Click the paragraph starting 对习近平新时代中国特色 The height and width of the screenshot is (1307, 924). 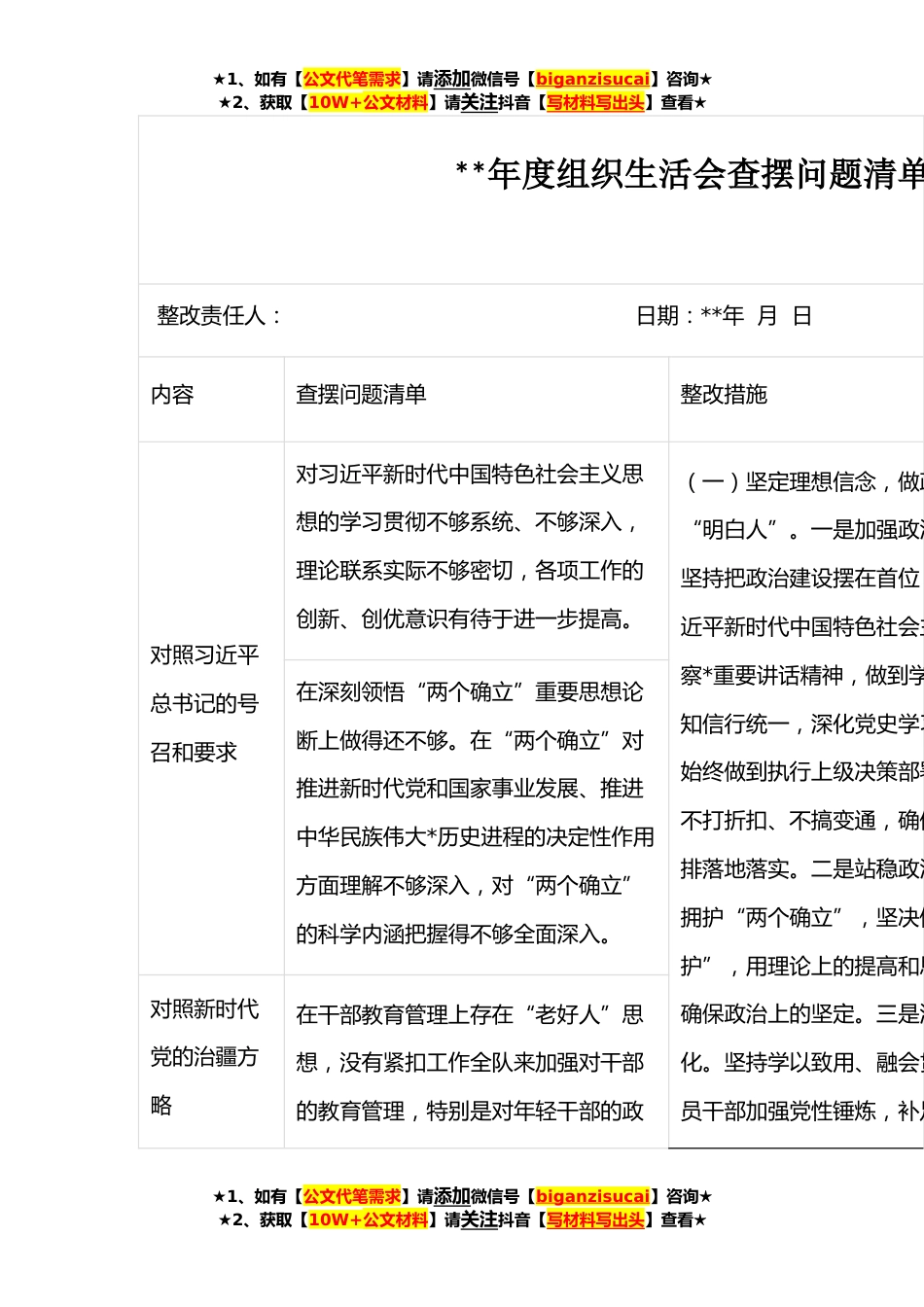tap(470, 547)
